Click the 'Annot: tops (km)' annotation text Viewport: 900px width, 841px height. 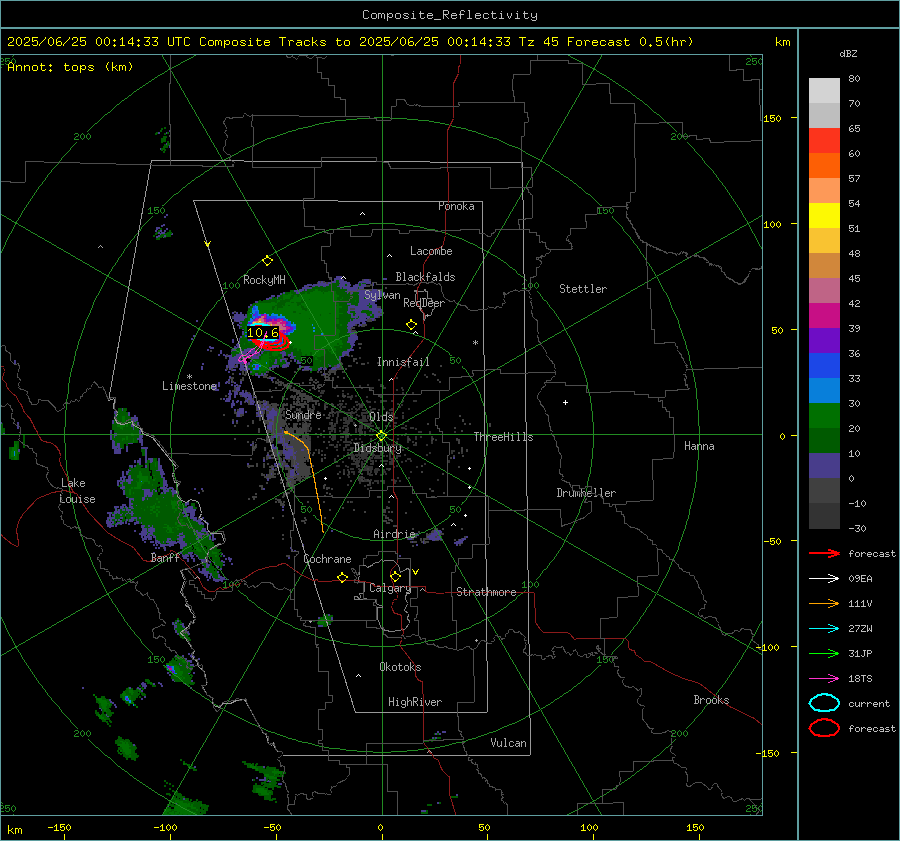70,67
